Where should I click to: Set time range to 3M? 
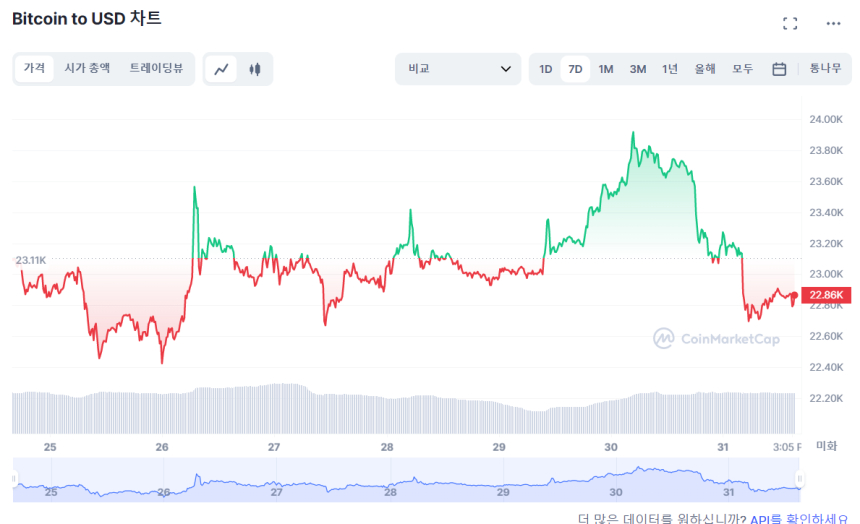click(x=638, y=69)
